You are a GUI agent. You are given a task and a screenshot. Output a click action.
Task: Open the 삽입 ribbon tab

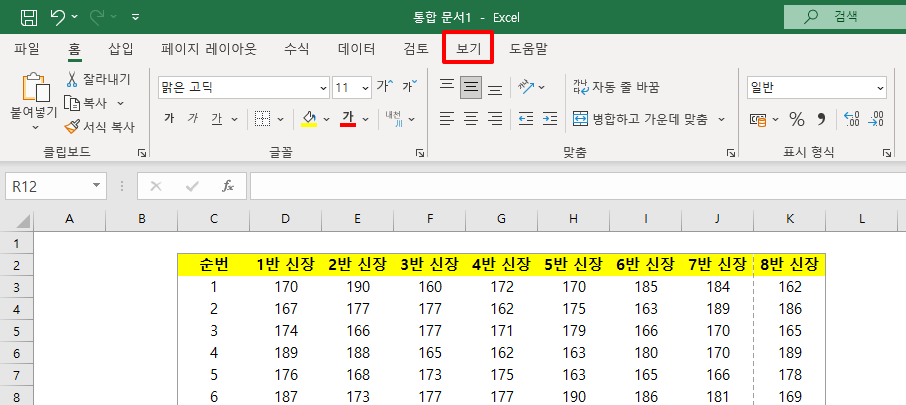click(121, 49)
